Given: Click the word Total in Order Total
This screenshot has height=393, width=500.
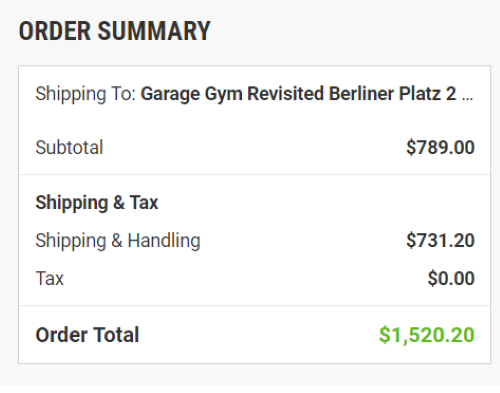Looking at the screenshot, I should 116,335.
